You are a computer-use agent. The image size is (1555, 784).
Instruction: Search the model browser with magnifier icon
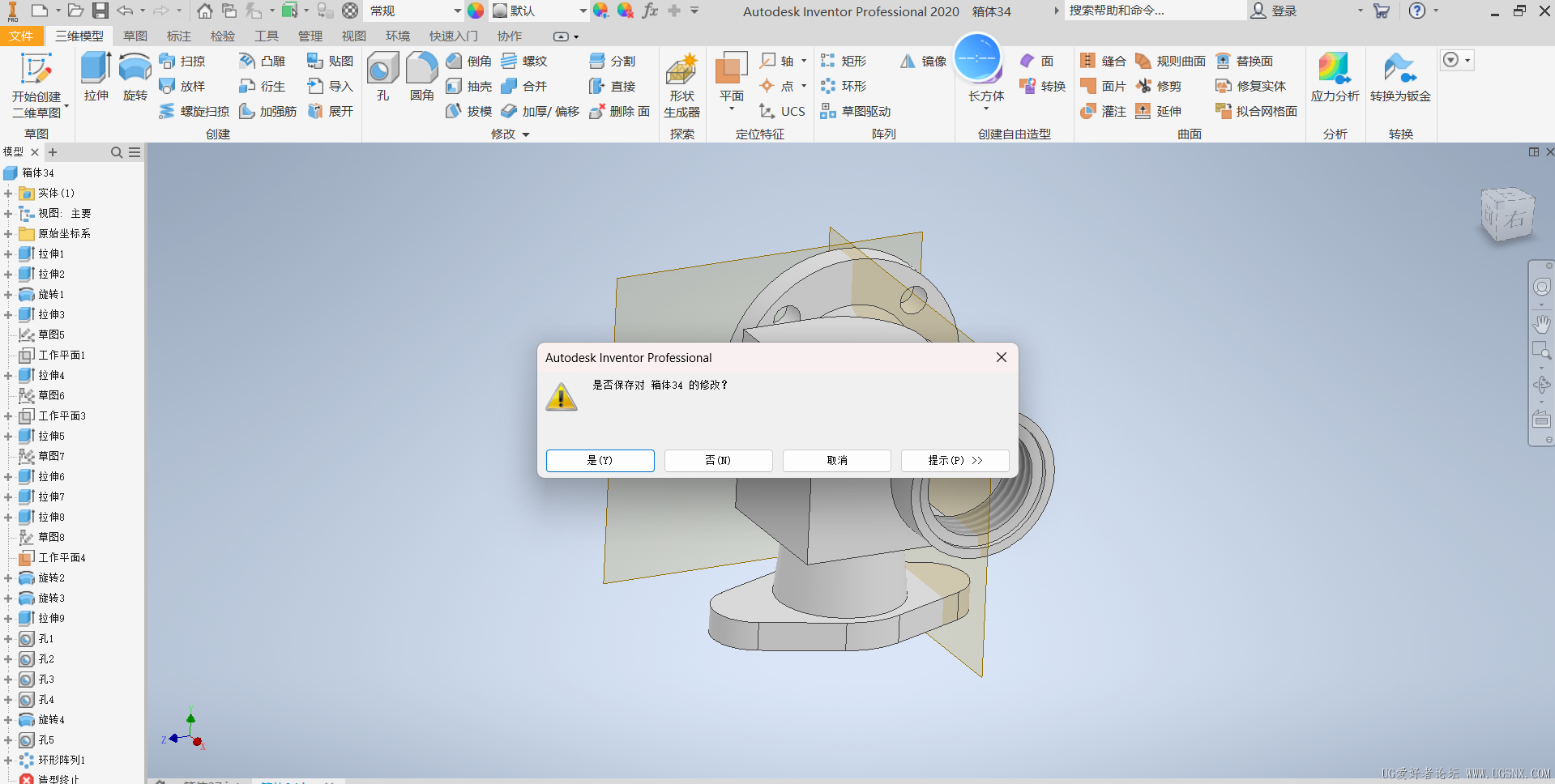coord(117,152)
